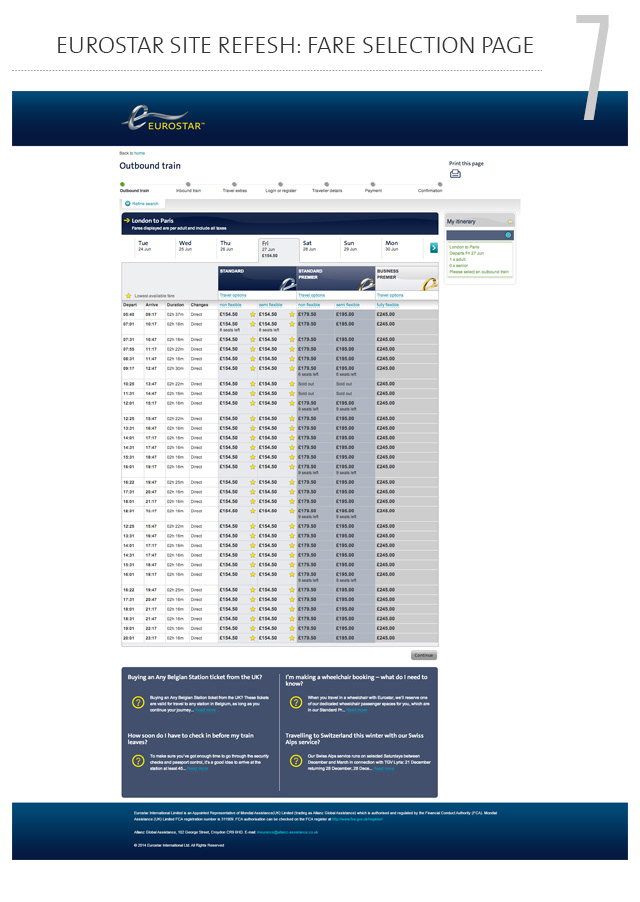Show next week's dates with the teal arrow

(434, 247)
